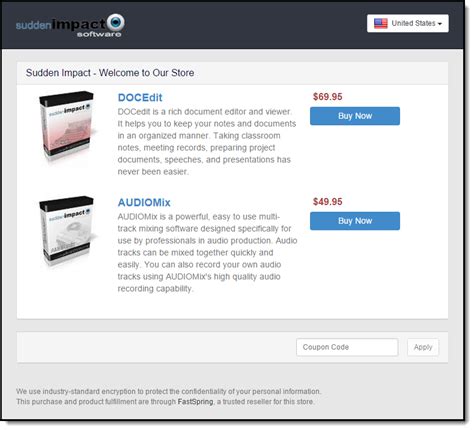Viewport: 474px width, 430px height.
Task: Click the DOCEdit product box image
Action: (68, 127)
